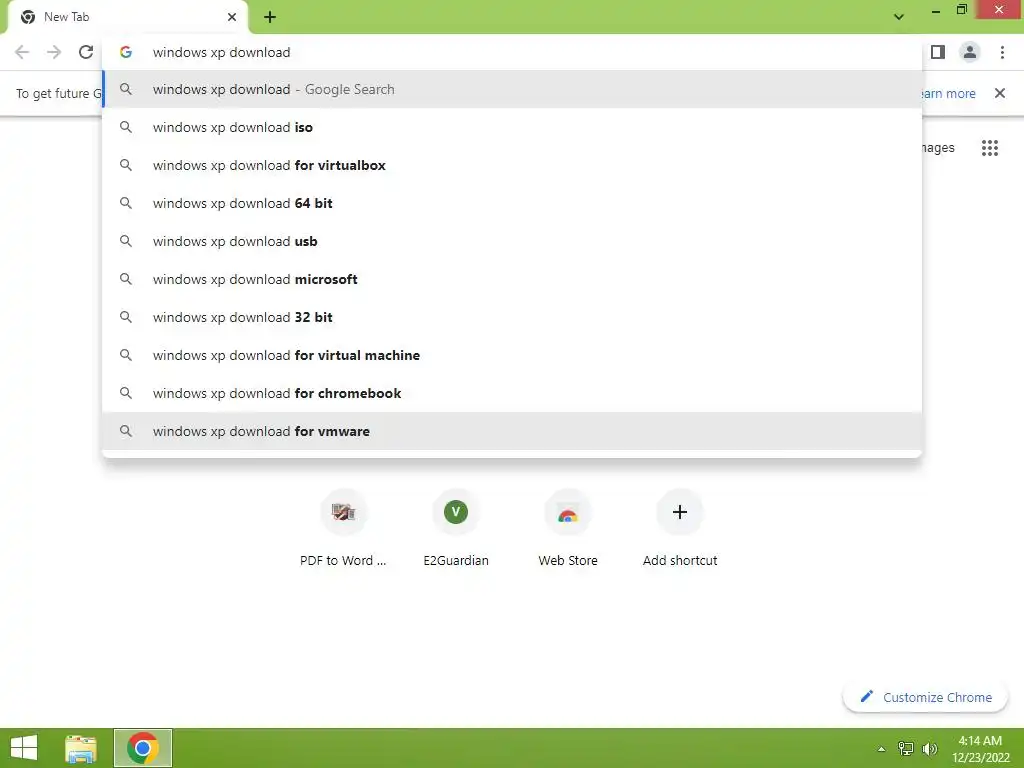Show hidden system tray icons

881,749
